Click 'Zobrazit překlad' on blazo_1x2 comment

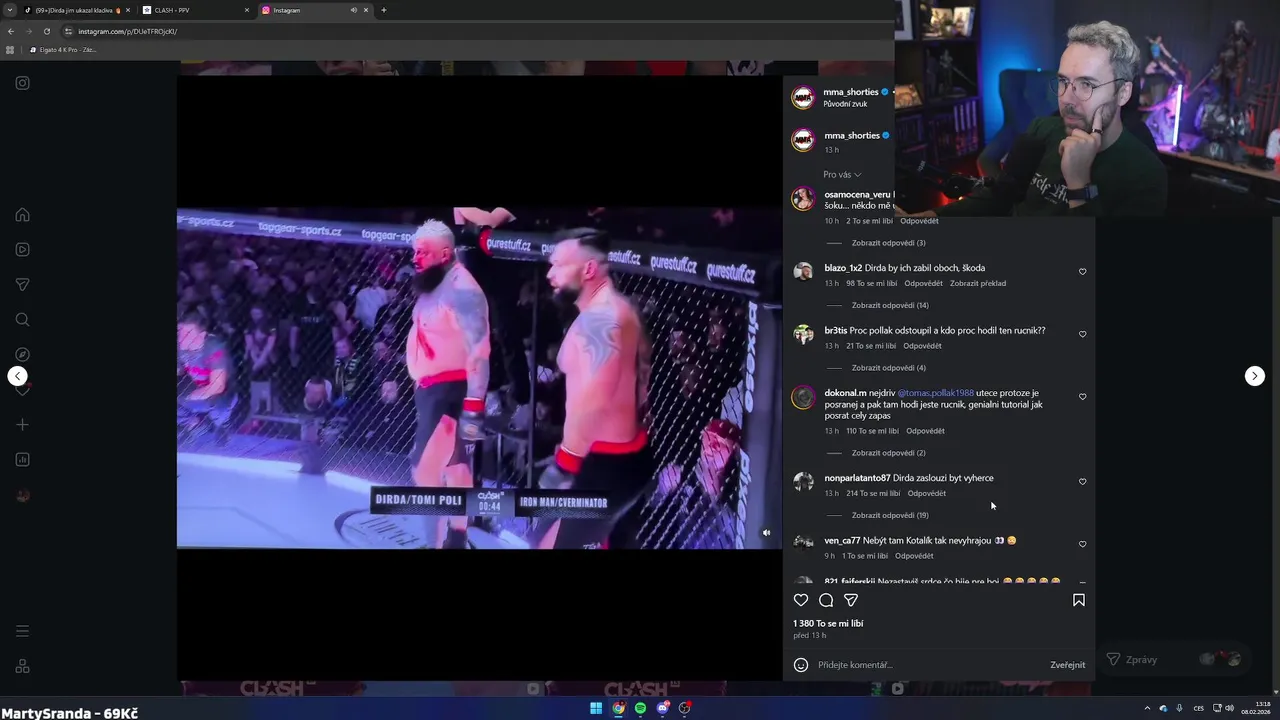978,283
